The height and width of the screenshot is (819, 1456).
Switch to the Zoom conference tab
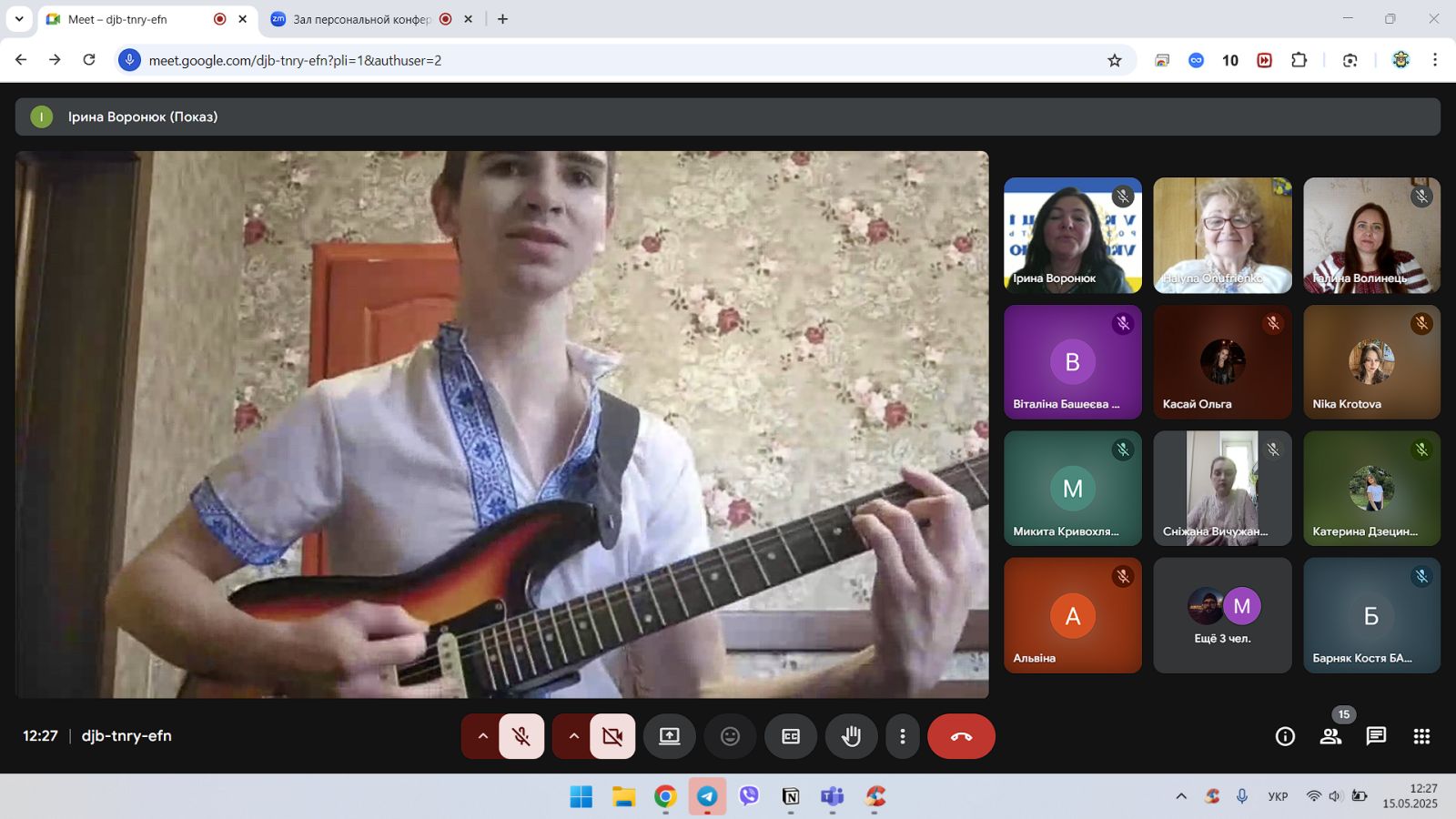361,19
